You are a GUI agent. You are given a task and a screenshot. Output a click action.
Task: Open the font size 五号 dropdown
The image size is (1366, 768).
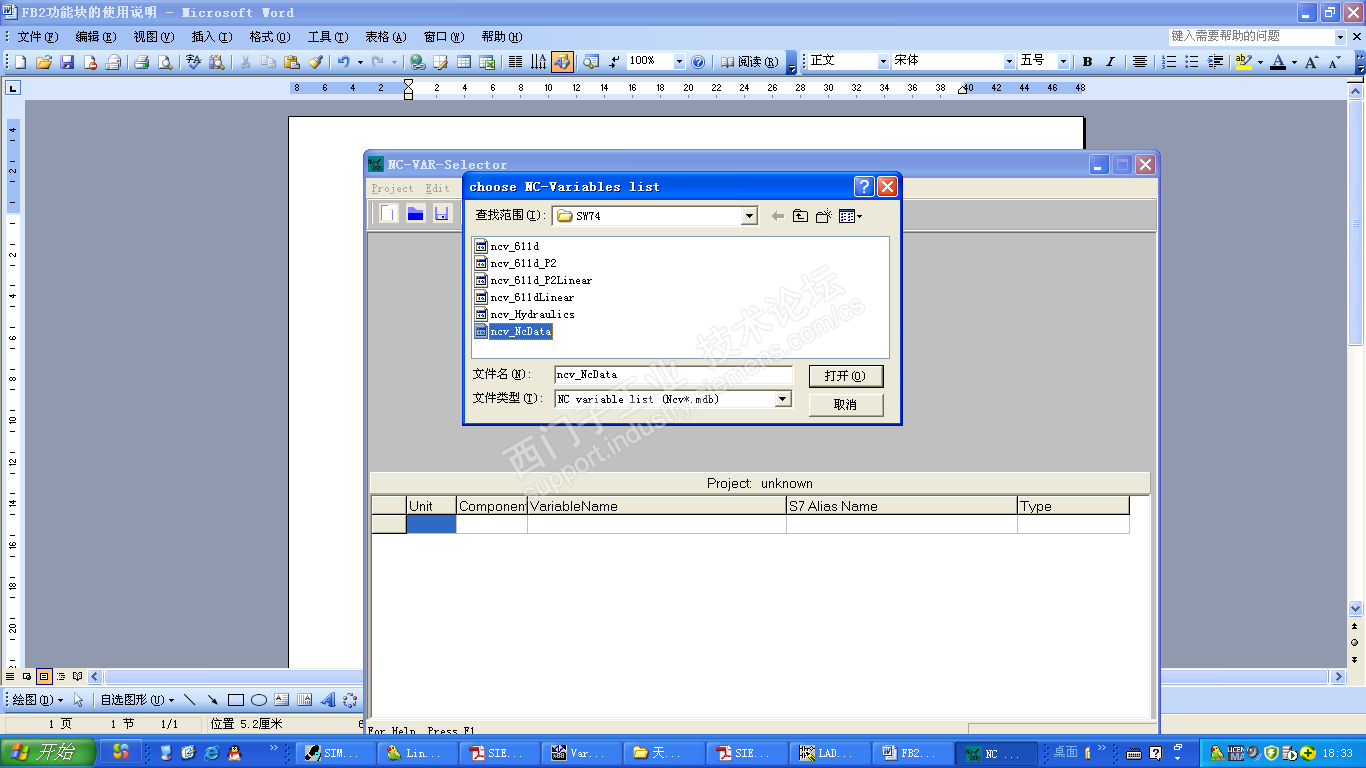tap(1063, 62)
